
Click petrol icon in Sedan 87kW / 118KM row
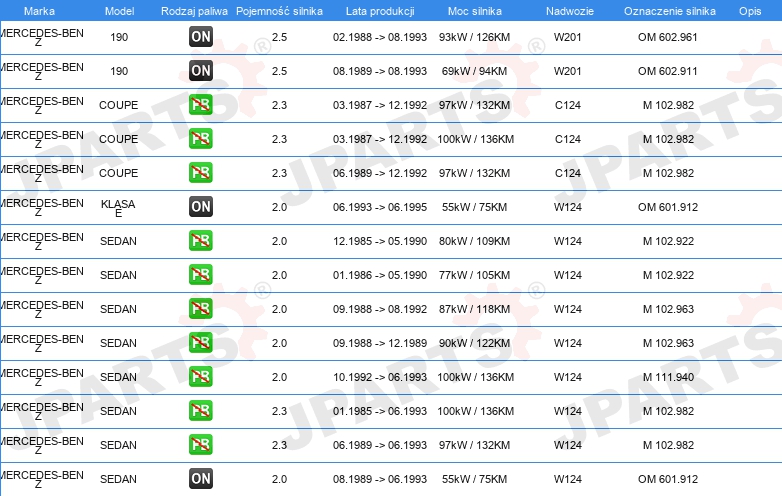tap(200, 309)
